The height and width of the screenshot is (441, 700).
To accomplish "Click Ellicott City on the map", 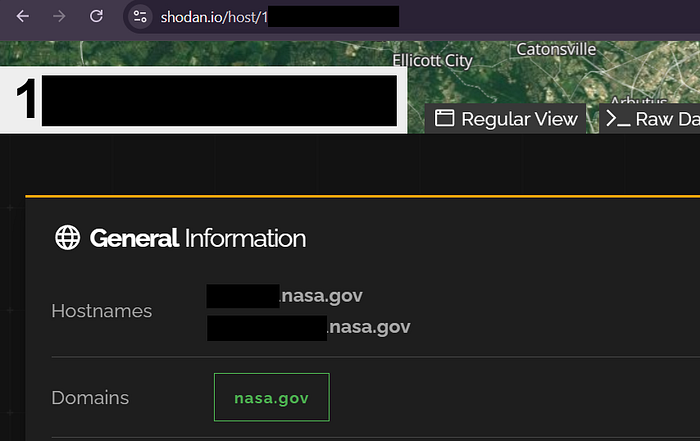I will pyautogui.click(x=432, y=61).
